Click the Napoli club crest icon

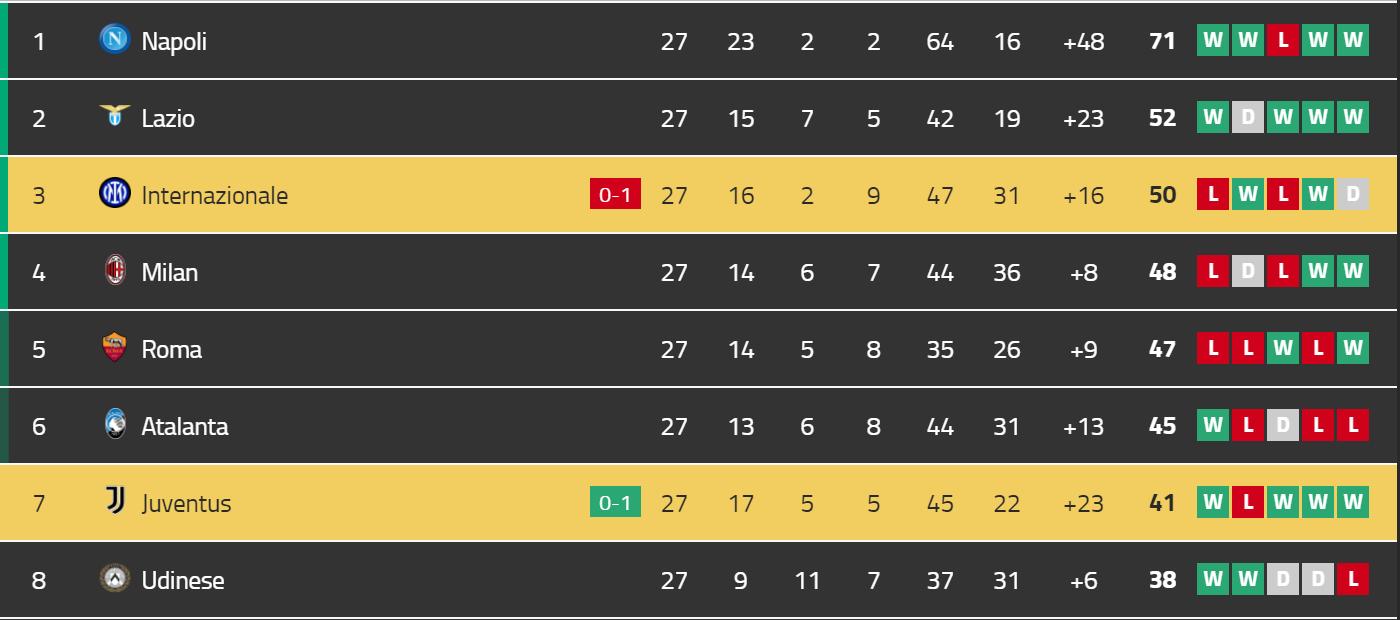pos(115,40)
